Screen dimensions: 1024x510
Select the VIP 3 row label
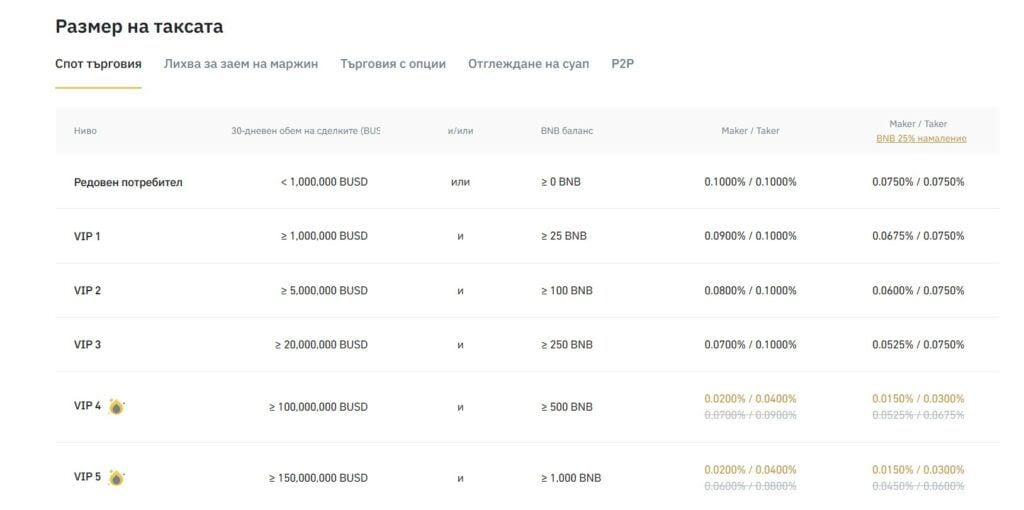(x=88, y=345)
